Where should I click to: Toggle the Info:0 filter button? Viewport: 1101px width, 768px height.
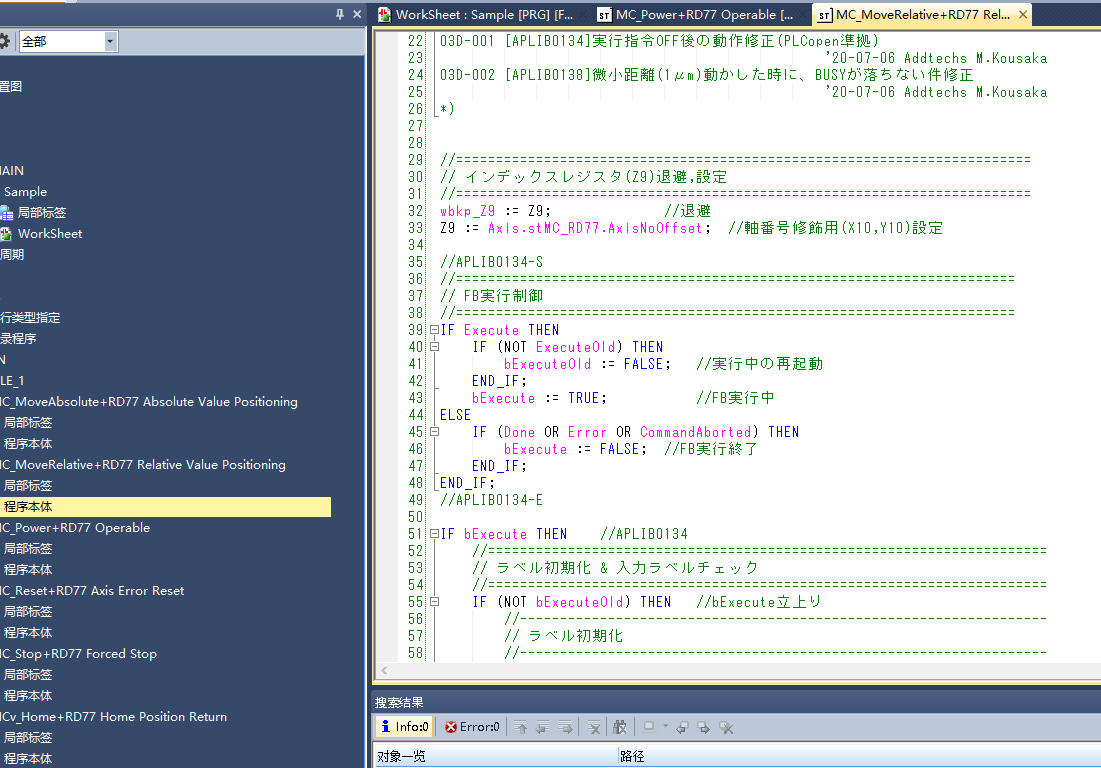point(403,727)
